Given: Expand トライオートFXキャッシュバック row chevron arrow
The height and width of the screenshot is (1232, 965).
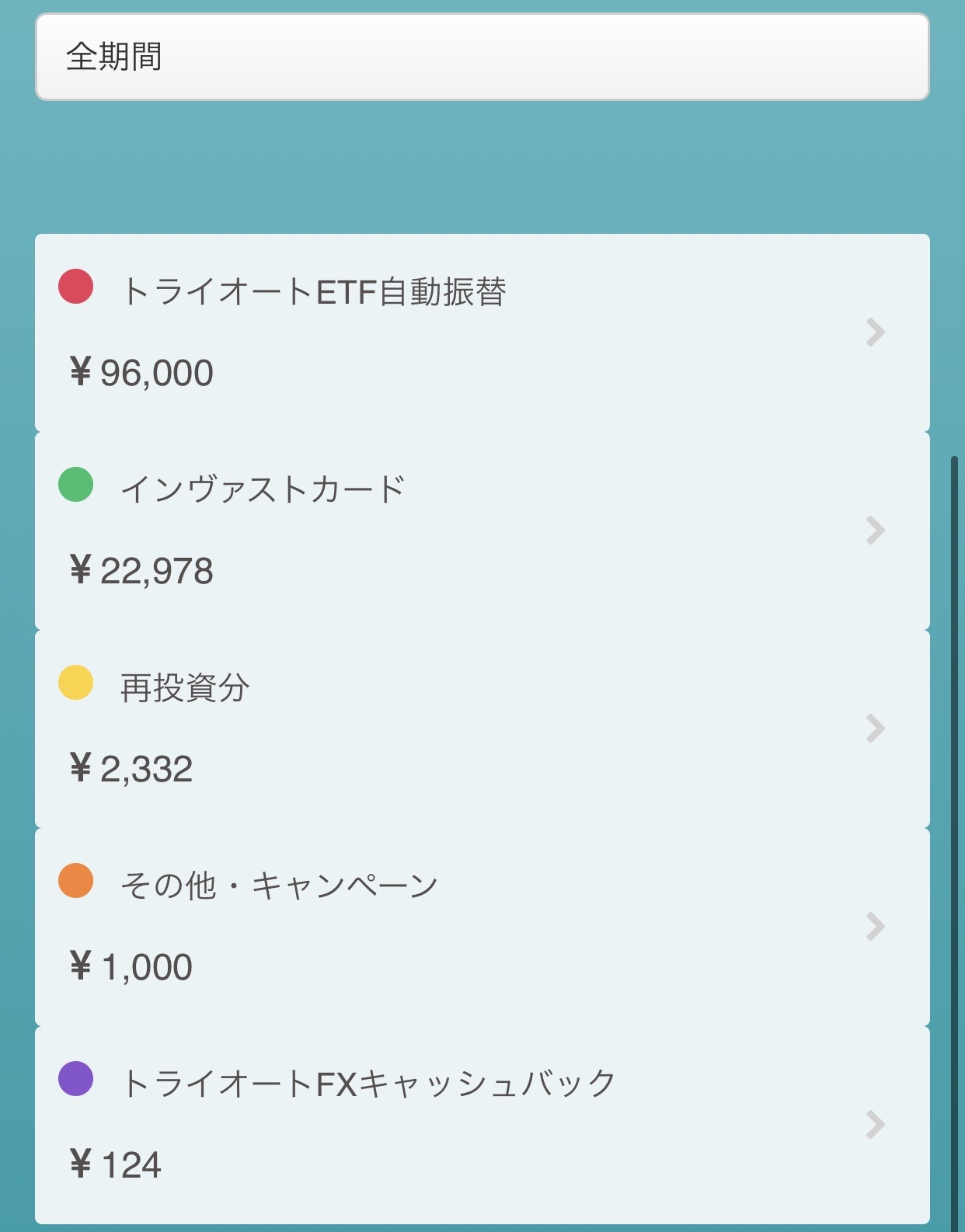Looking at the screenshot, I should point(876,1125).
